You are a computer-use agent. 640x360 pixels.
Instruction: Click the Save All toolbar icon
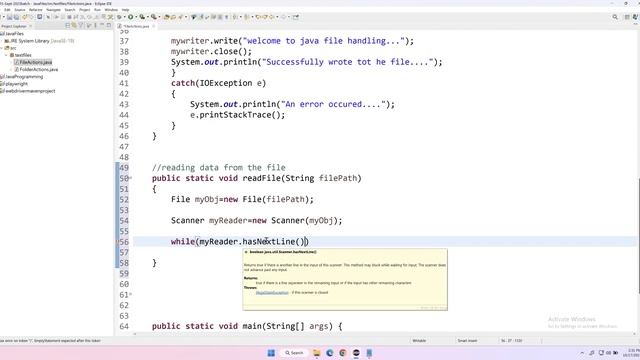click(x=16, y=17)
